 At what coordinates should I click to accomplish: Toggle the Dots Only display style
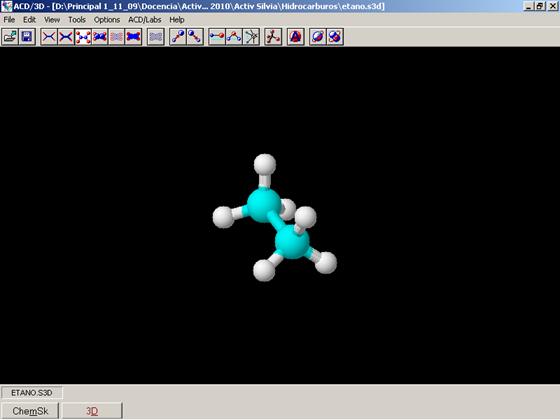116,37
